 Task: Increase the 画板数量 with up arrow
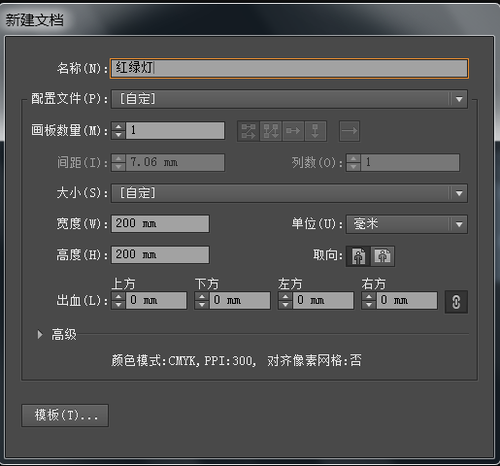click(x=118, y=126)
